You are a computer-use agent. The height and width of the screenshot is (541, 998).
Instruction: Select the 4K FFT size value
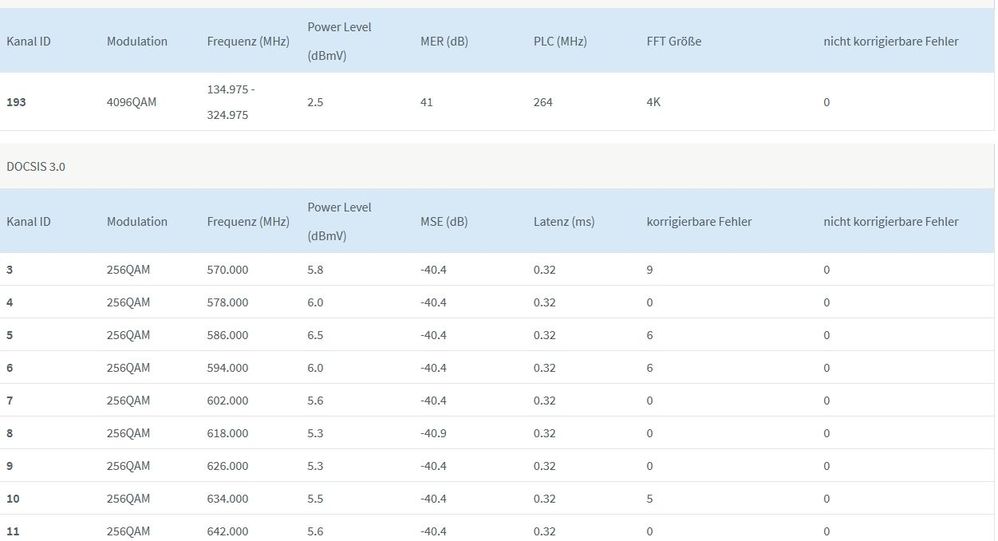point(654,102)
